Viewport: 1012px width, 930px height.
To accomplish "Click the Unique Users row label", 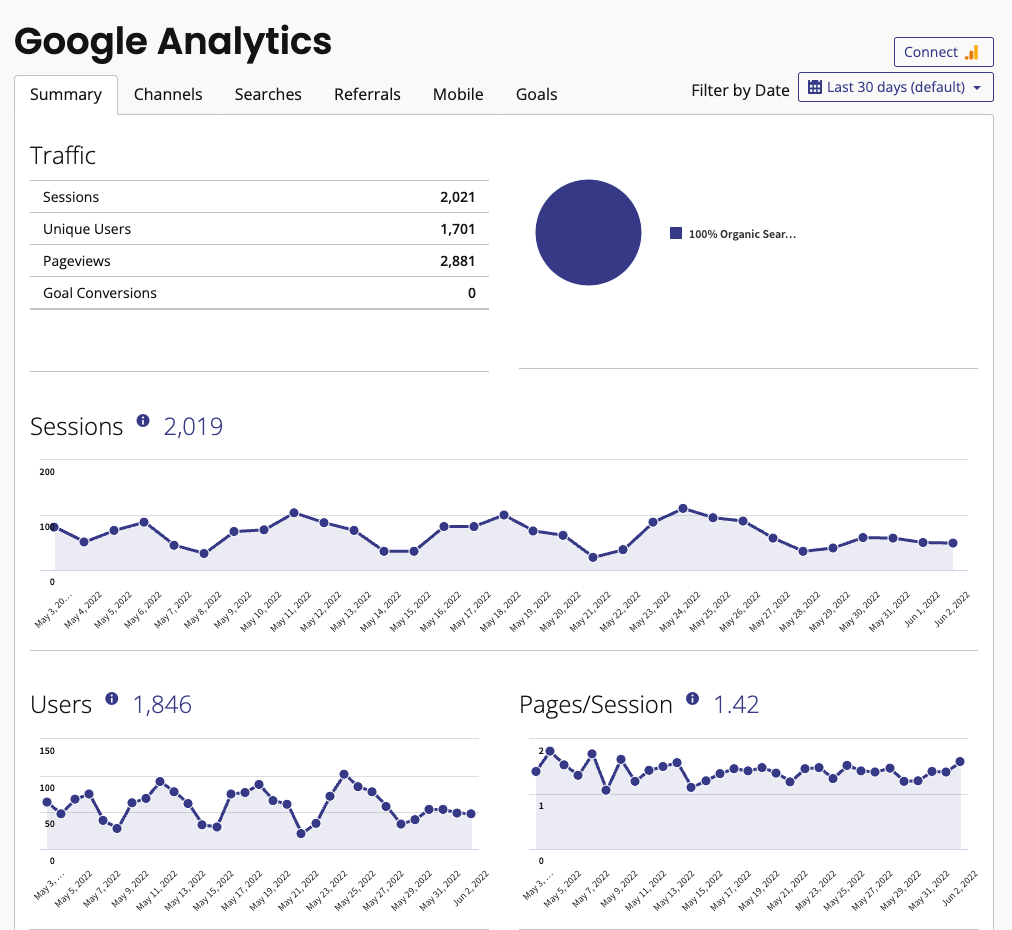I will (87, 229).
